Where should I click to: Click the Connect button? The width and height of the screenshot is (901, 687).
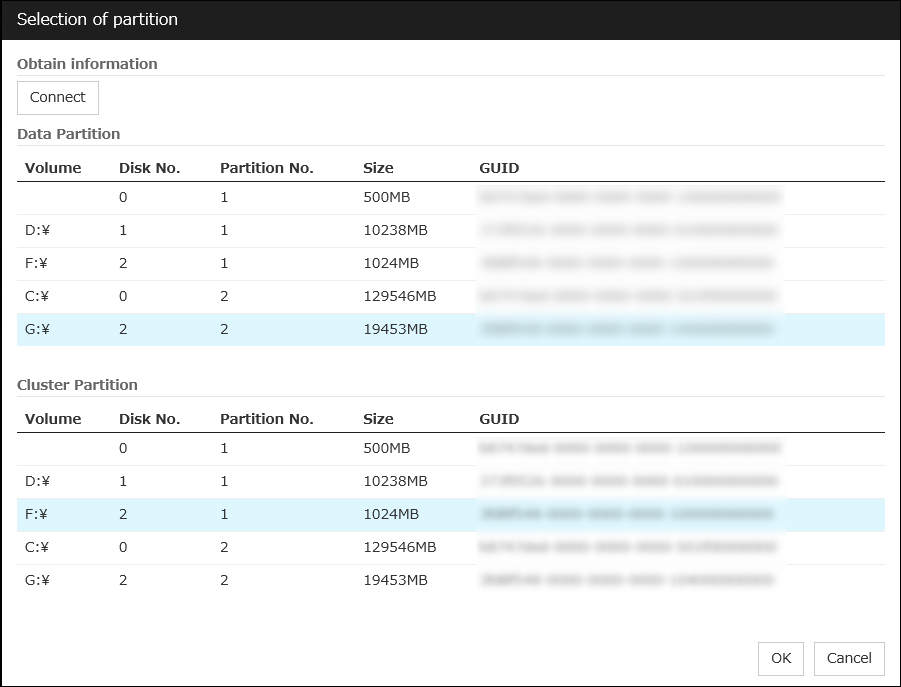pyautogui.click(x=57, y=97)
